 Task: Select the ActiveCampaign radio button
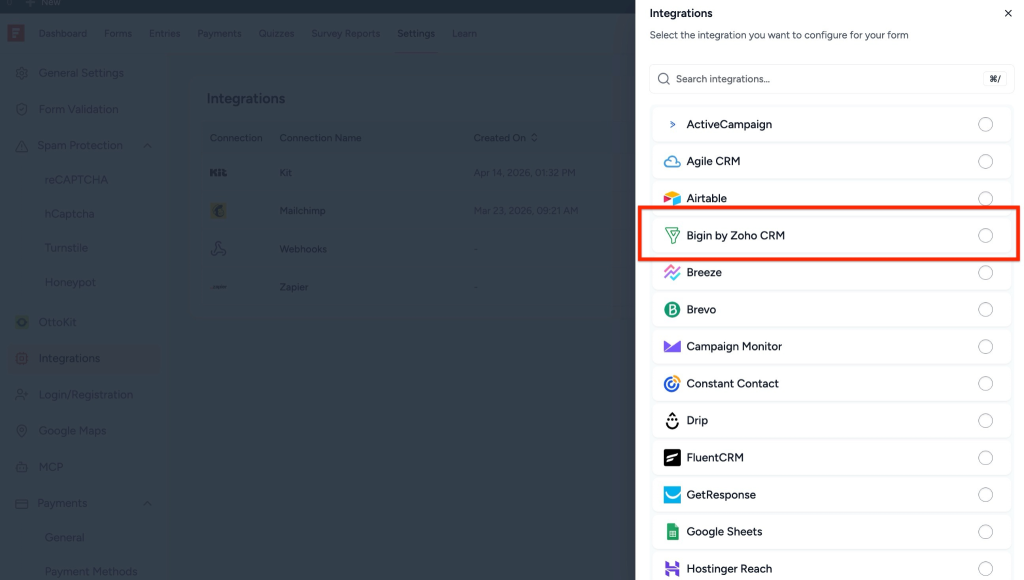985,124
